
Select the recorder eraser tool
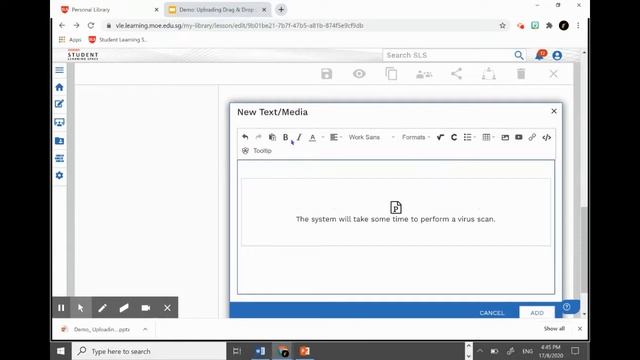pos(124,308)
